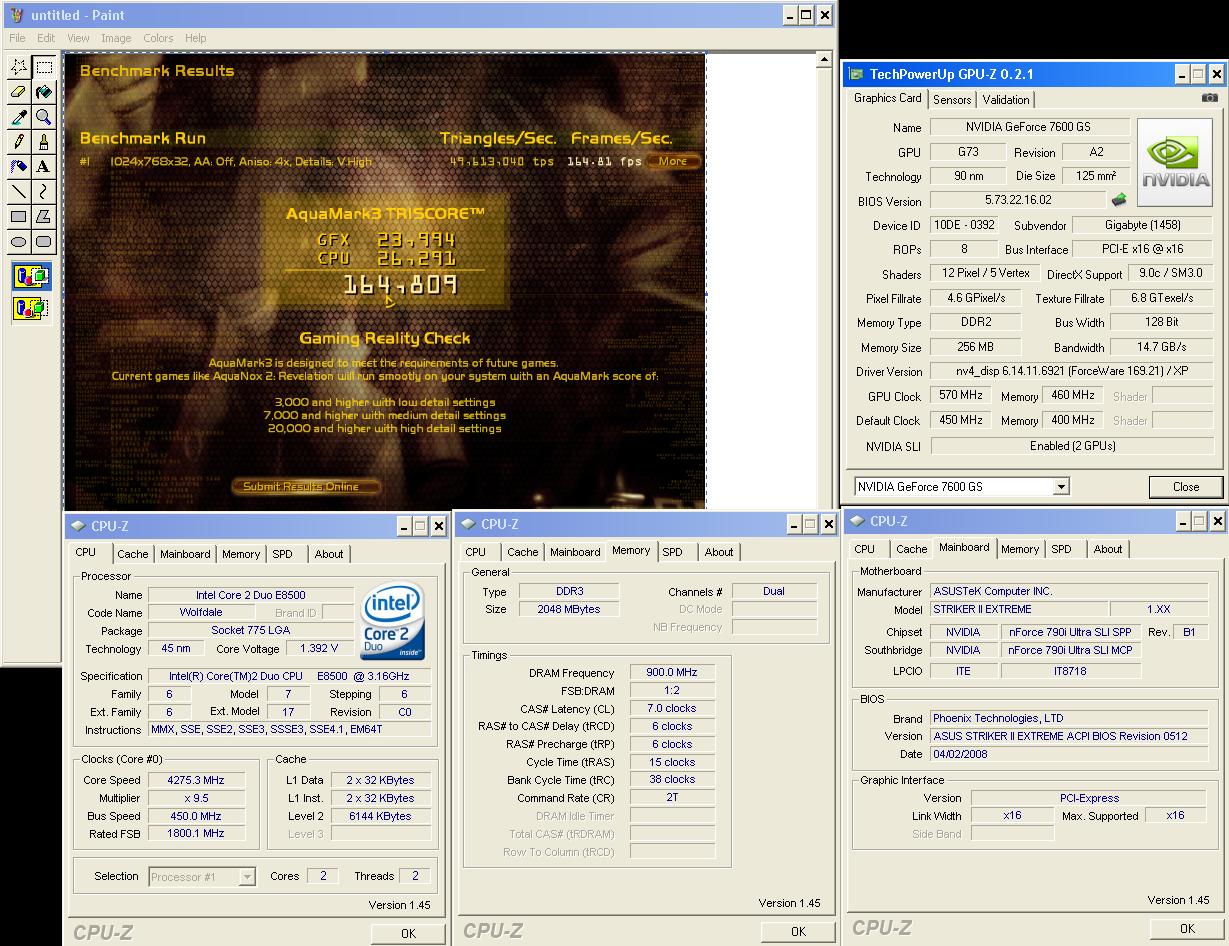Select the Curve tool in Paint
The image size is (1229, 946).
[x=44, y=192]
